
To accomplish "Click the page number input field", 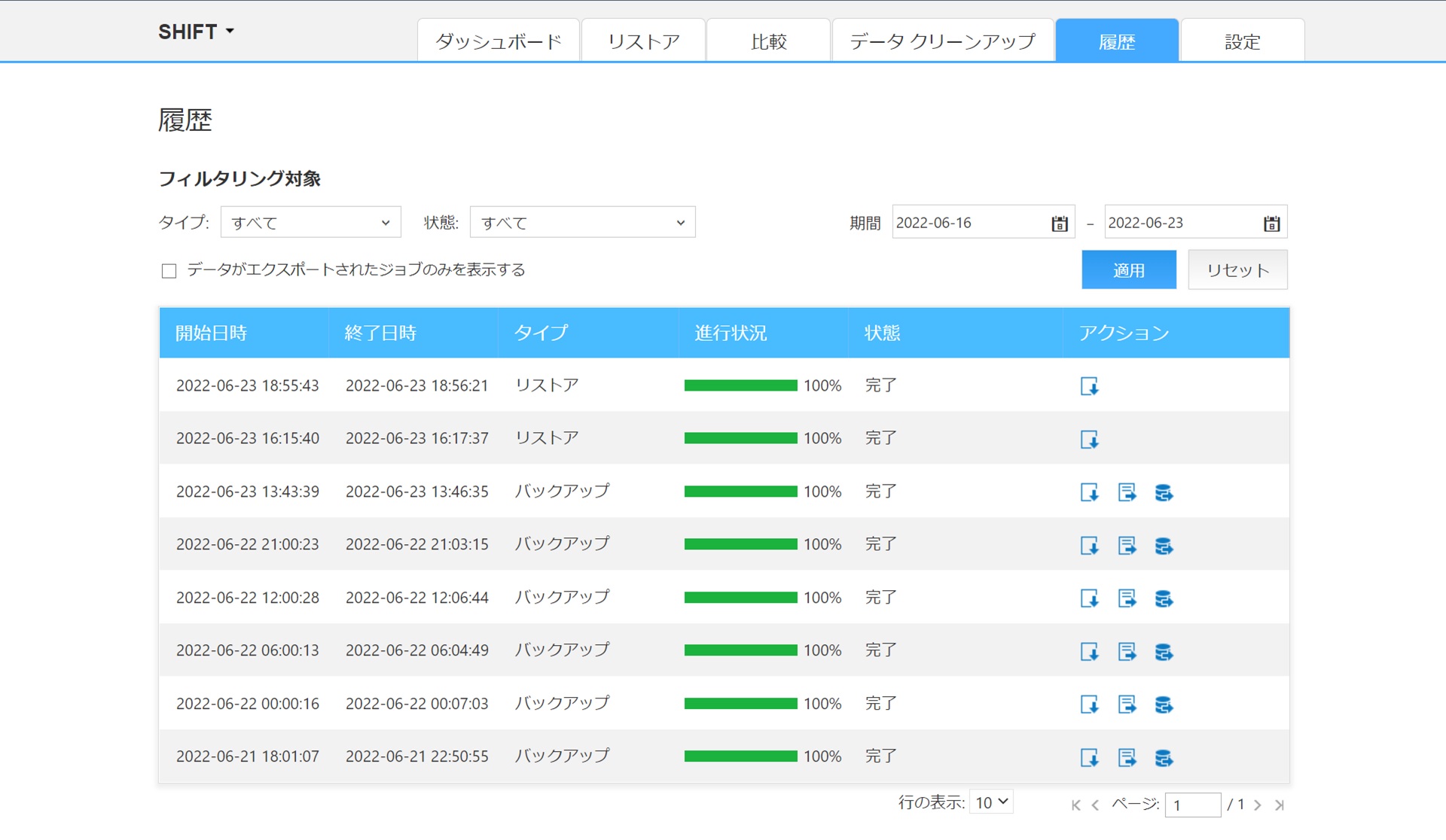I will 1192,805.
